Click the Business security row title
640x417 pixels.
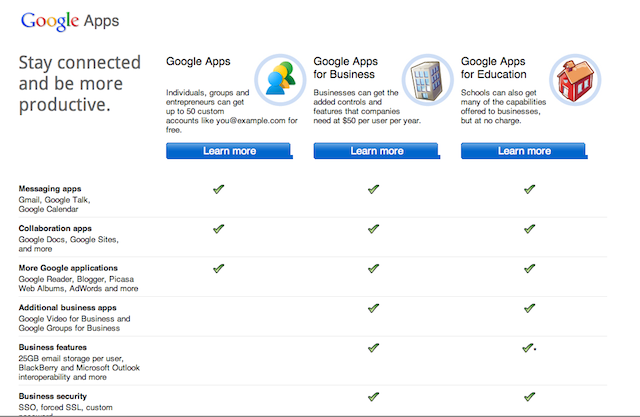(x=53, y=396)
